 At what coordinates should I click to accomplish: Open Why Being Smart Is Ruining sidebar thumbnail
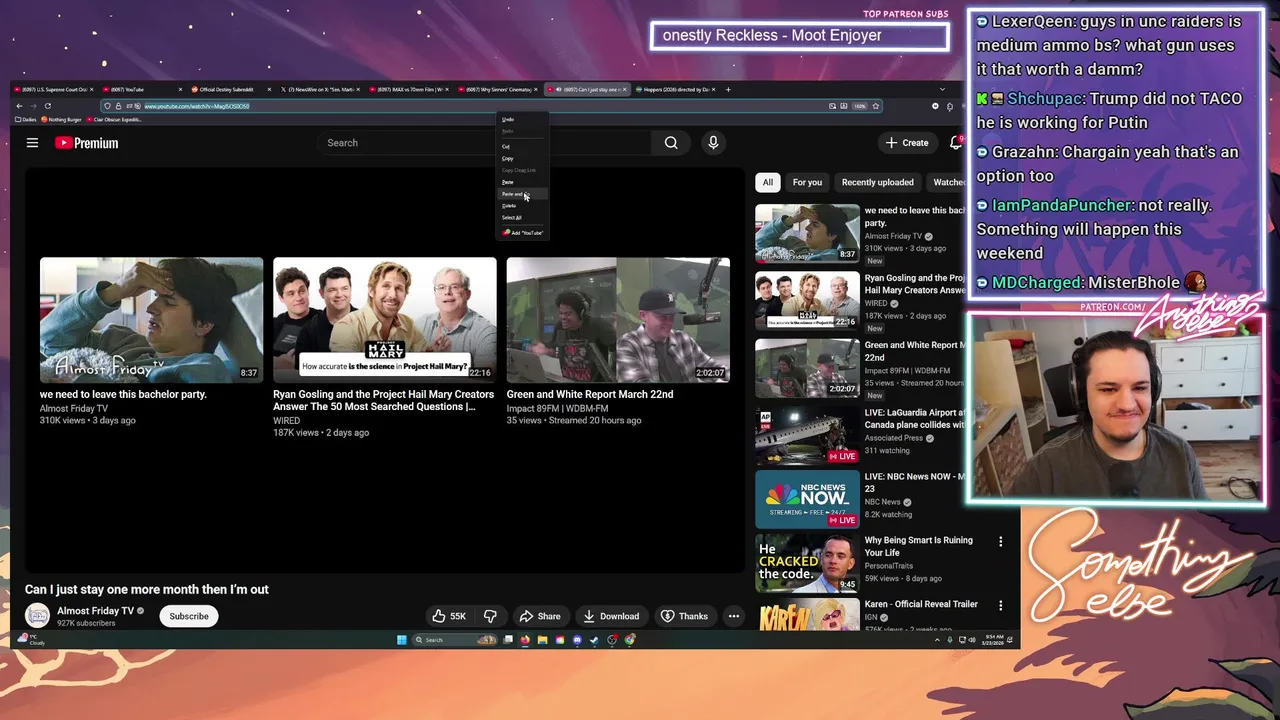[807, 564]
